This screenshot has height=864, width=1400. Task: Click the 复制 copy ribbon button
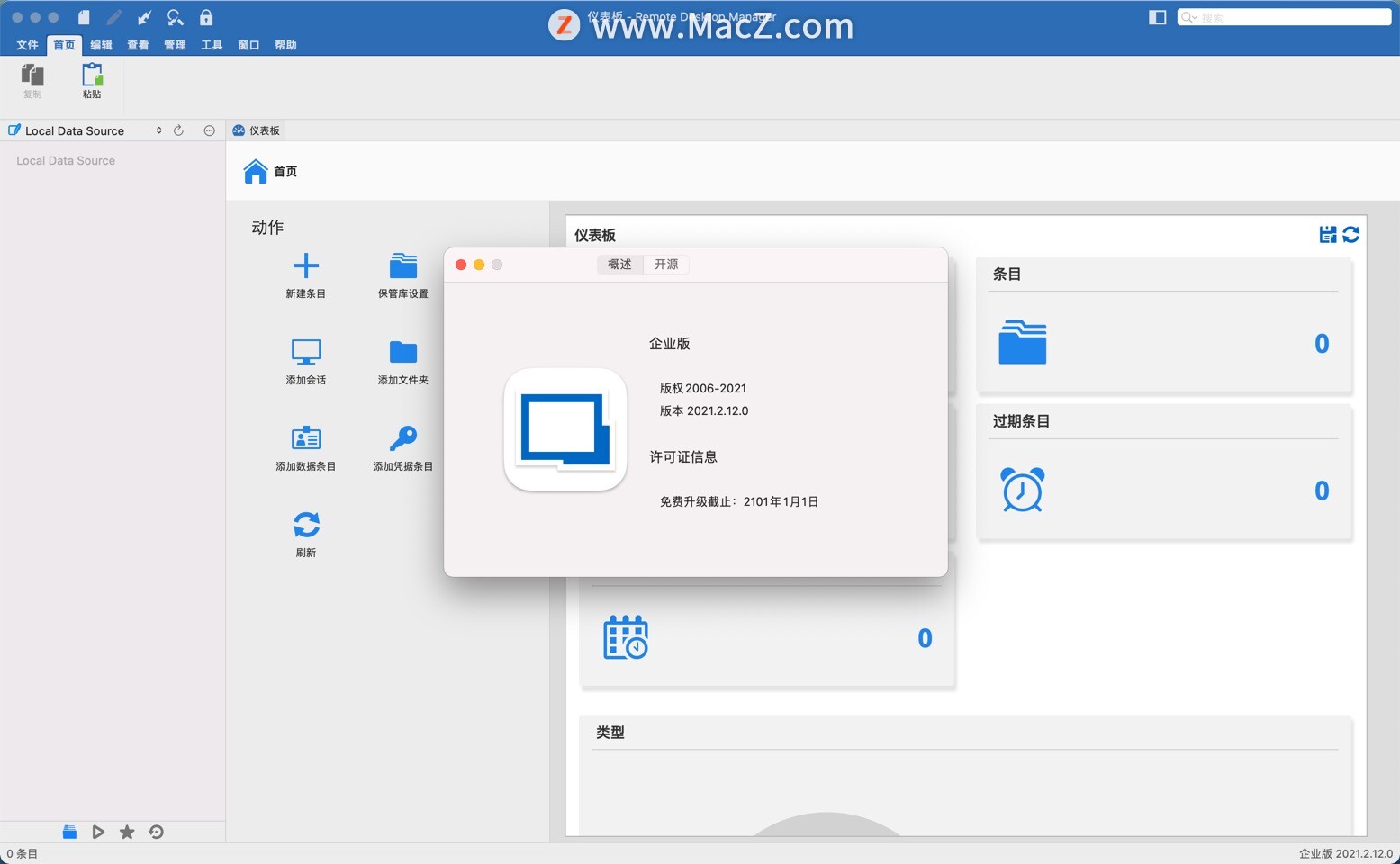32,80
